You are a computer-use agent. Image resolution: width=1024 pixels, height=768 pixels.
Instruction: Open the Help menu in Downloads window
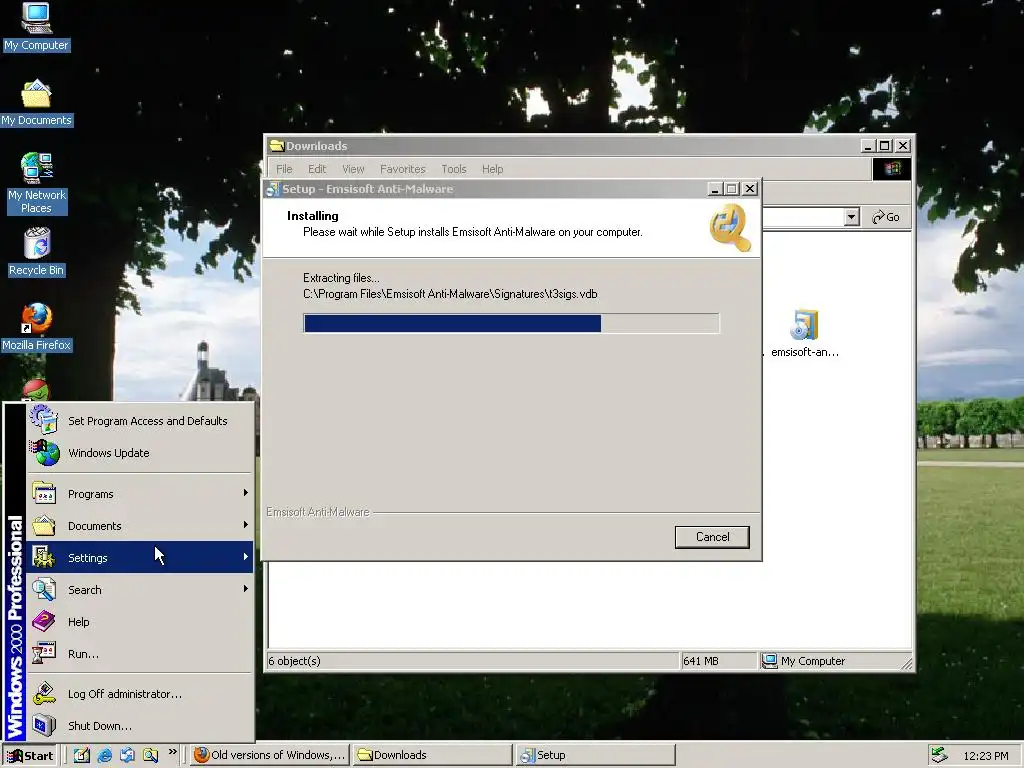point(492,169)
